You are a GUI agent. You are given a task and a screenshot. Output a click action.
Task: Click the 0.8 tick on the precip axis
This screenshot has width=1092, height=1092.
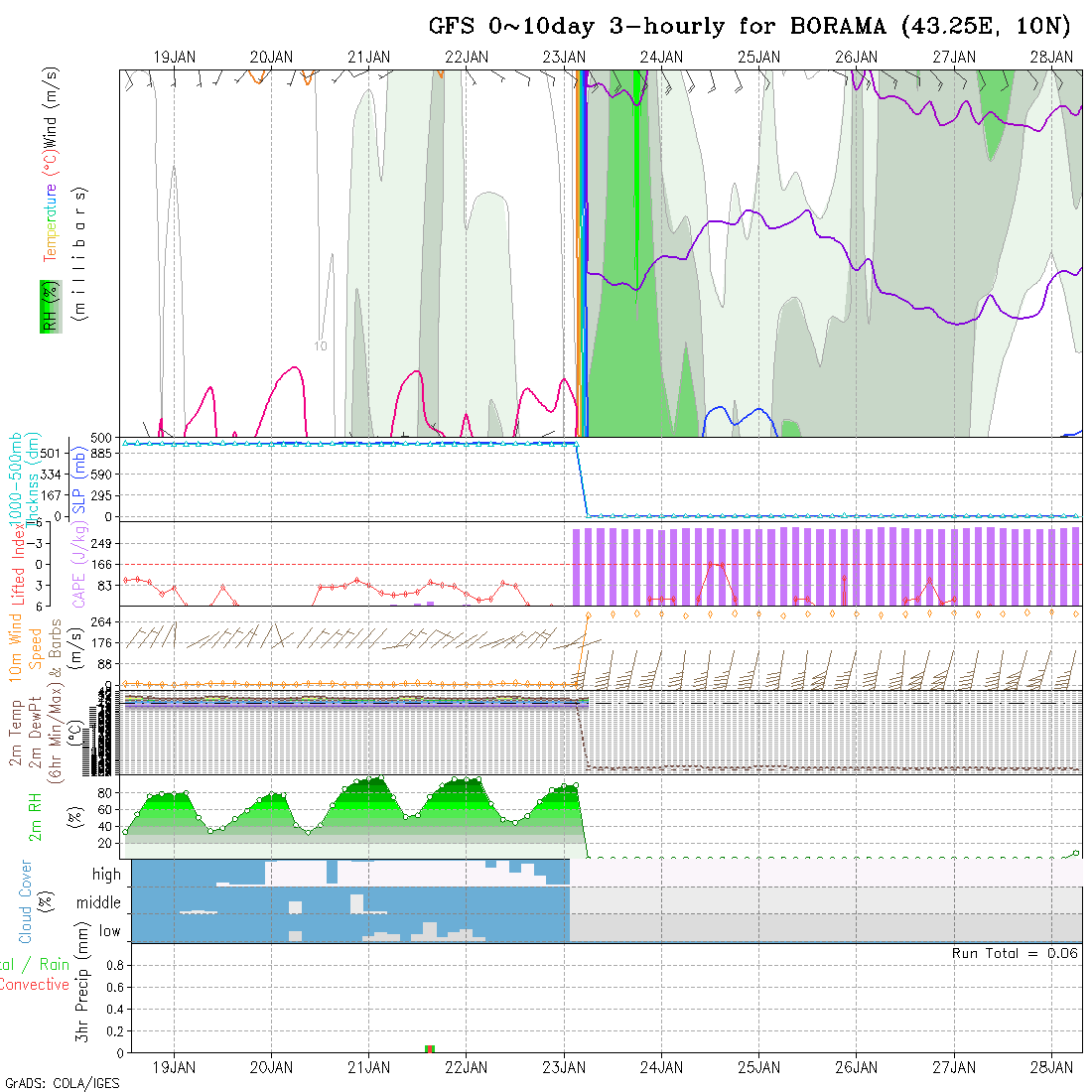(115, 965)
